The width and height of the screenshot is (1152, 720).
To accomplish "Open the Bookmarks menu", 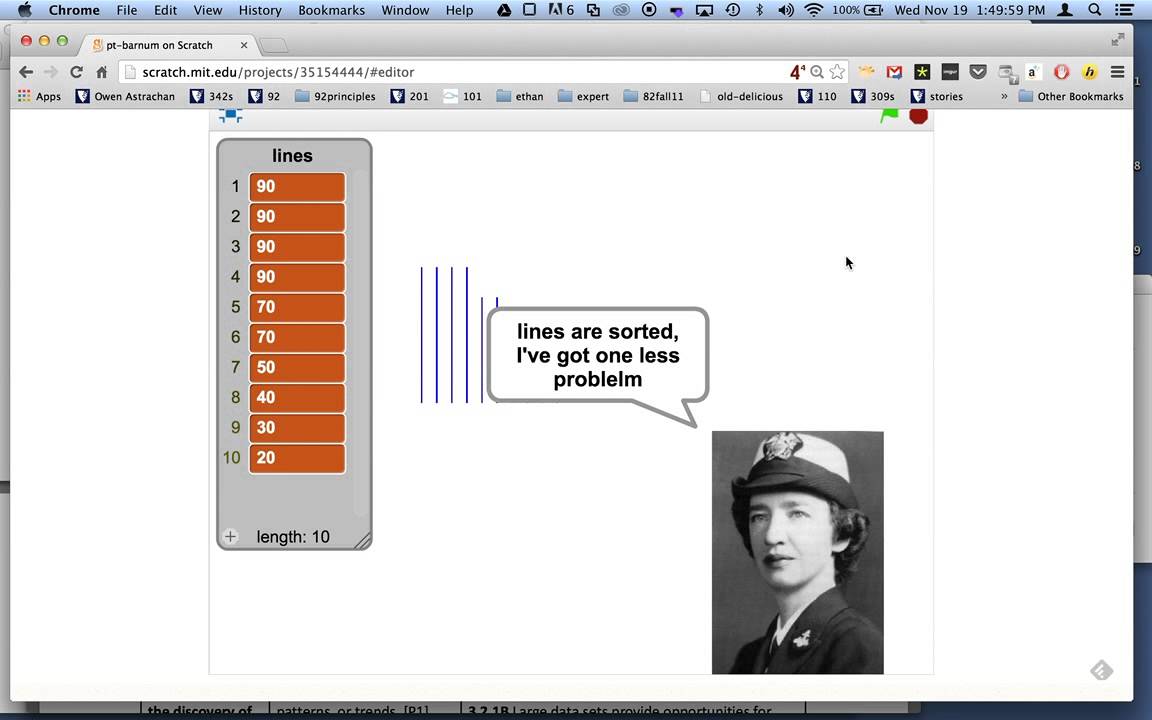I will (x=331, y=10).
